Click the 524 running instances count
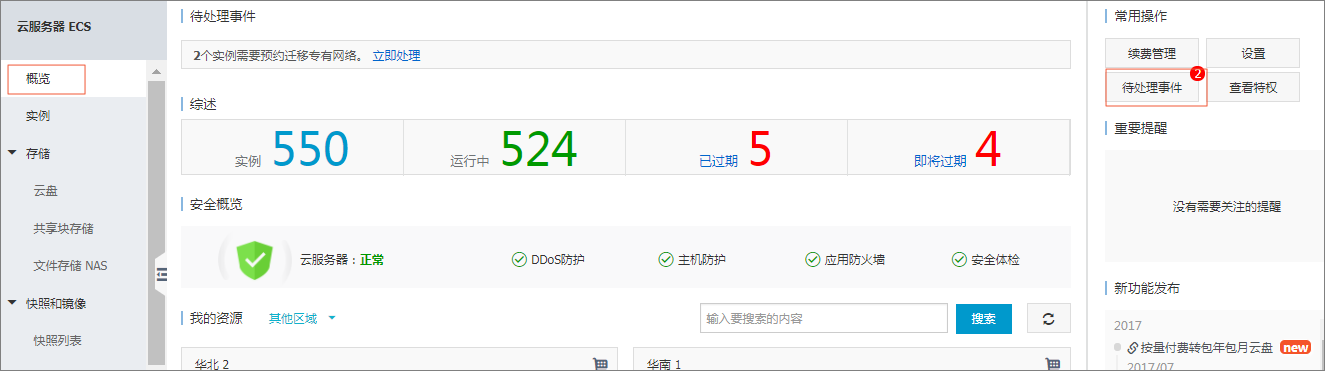1325x371 pixels. (x=539, y=149)
